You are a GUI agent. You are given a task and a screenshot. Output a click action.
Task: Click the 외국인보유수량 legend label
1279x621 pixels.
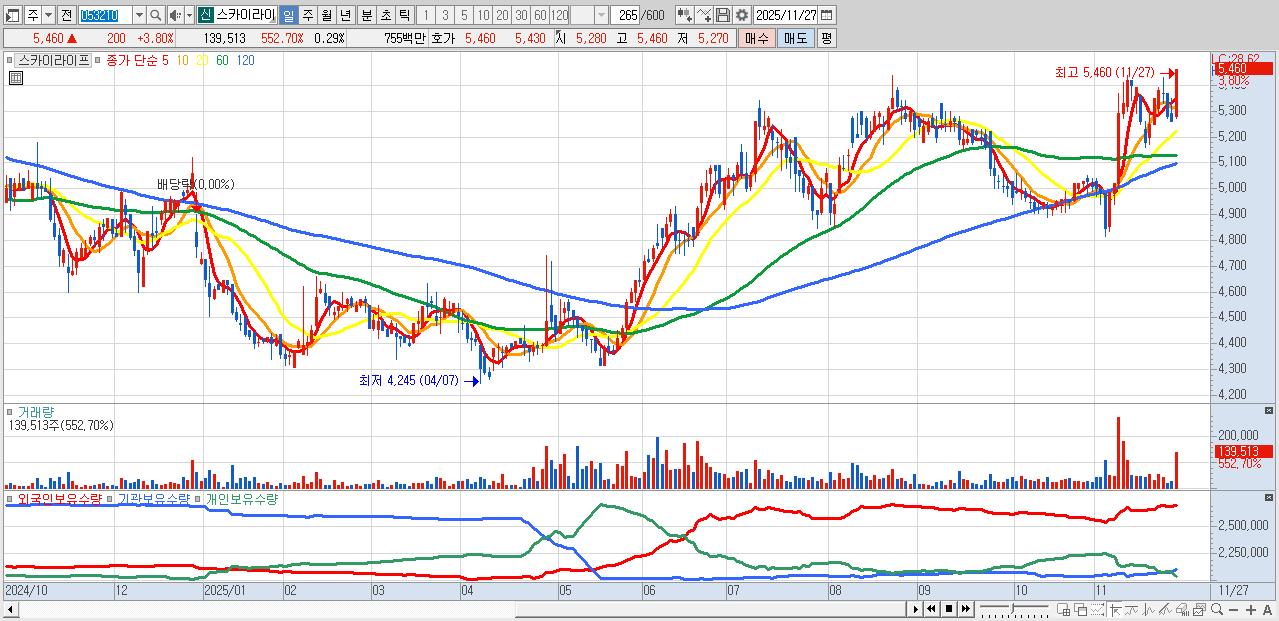point(59,498)
